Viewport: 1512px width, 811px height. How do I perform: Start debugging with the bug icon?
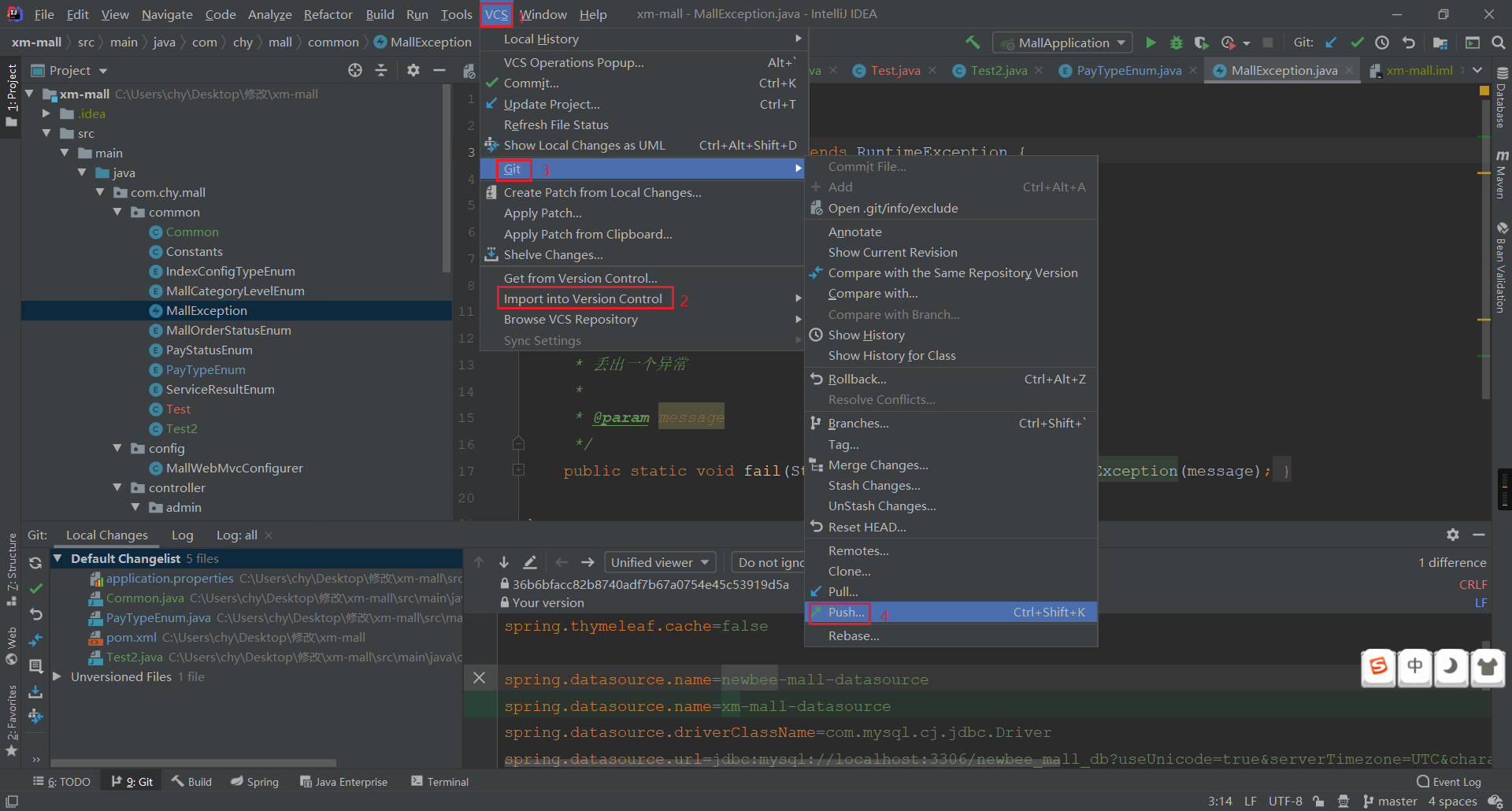tap(1176, 43)
